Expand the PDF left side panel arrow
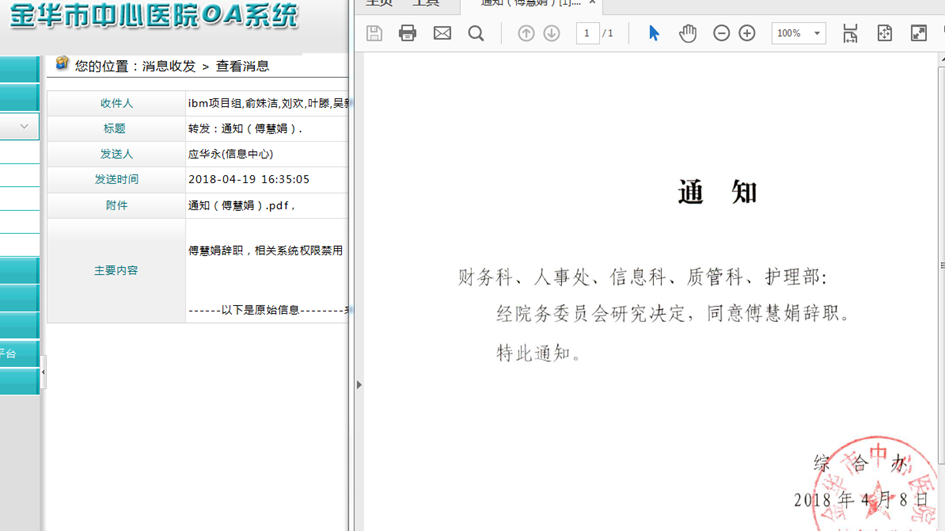The width and height of the screenshot is (945, 531). click(359, 385)
